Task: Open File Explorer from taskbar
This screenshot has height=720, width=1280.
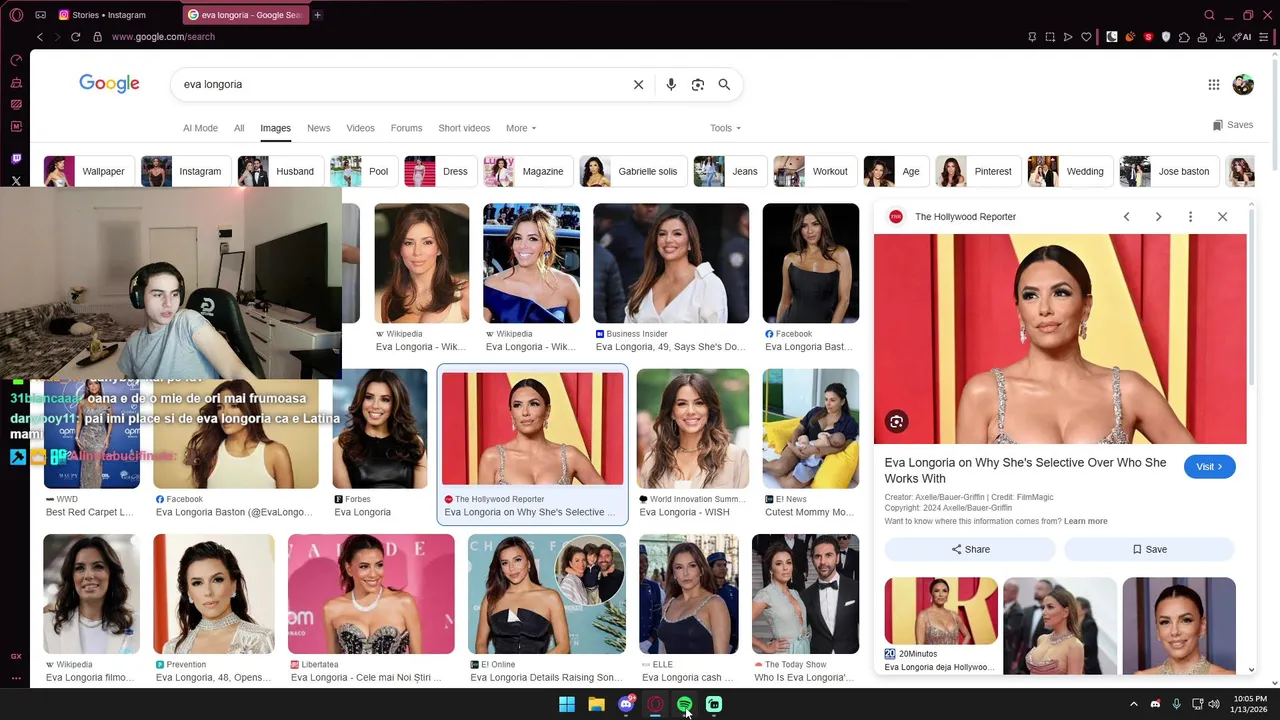Action: coord(596,705)
